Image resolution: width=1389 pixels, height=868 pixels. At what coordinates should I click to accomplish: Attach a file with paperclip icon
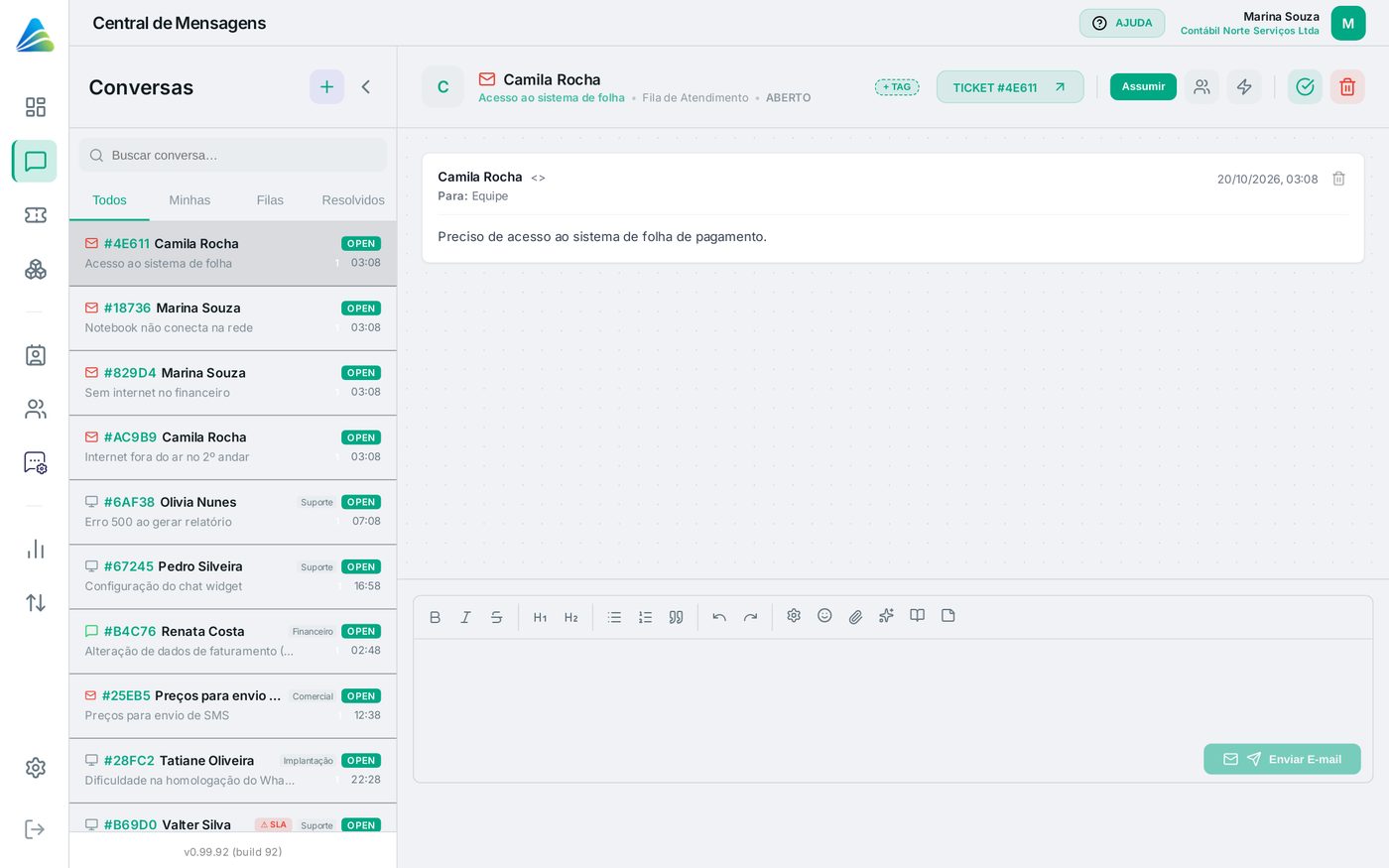(x=855, y=617)
